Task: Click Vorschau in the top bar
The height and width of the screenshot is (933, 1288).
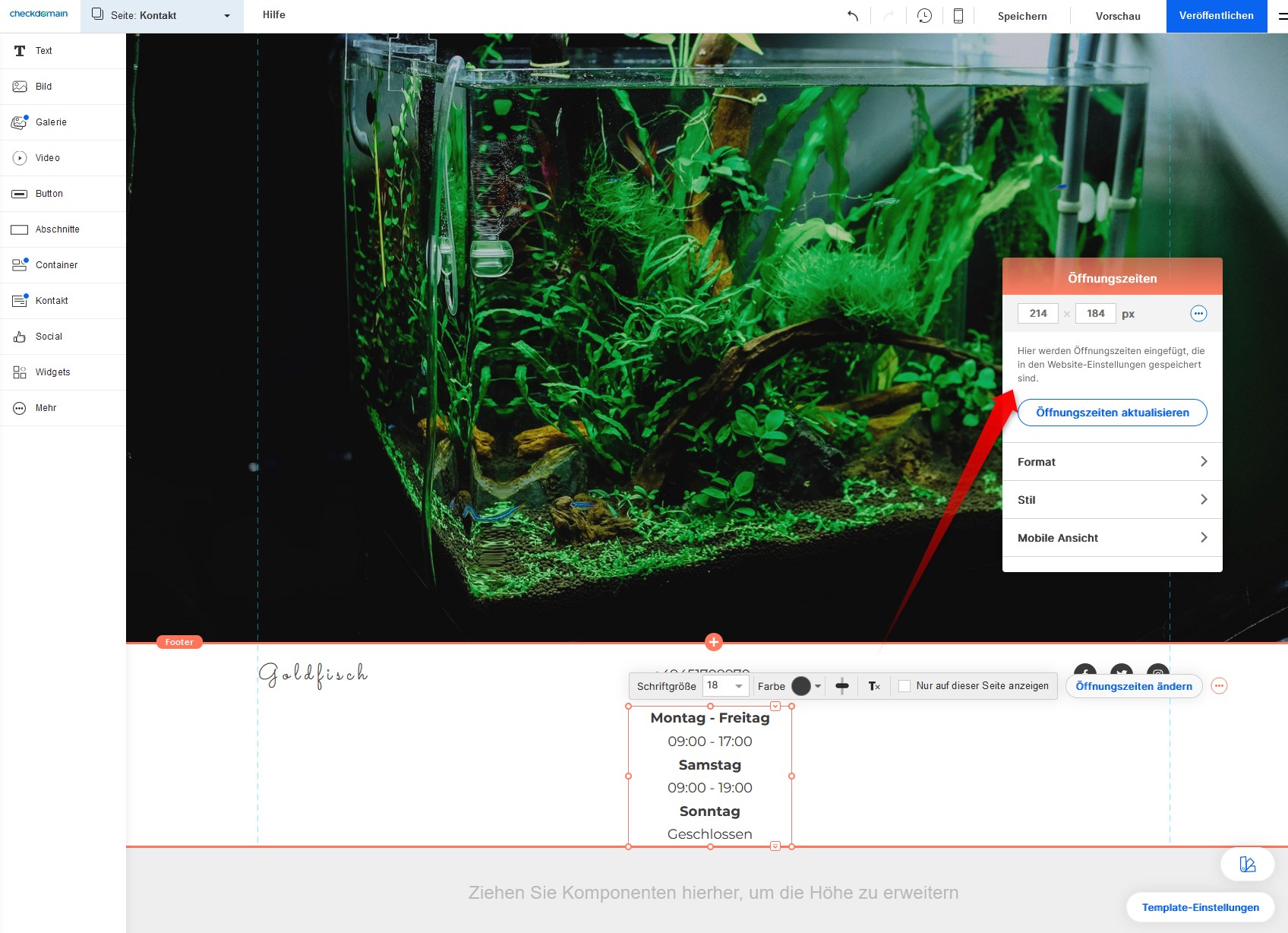Action: (x=1118, y=16)
